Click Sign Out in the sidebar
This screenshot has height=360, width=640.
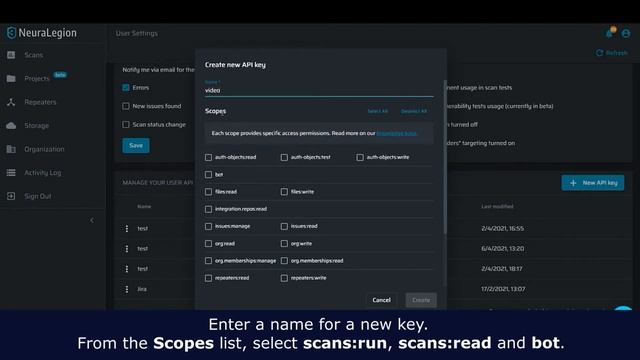click(x=38, y=196)
